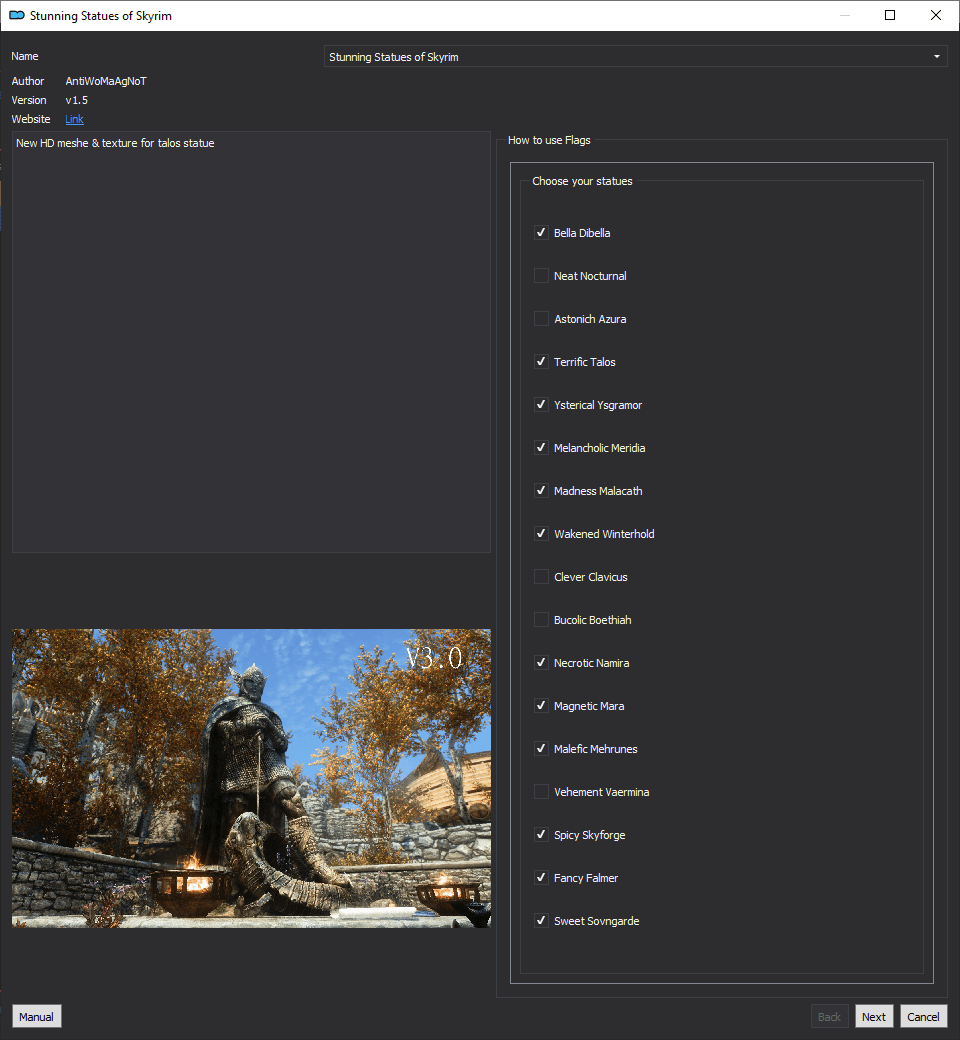Uncheck the Bella Dibella checkbox
960x1040 pixels.
click(541, 233)
